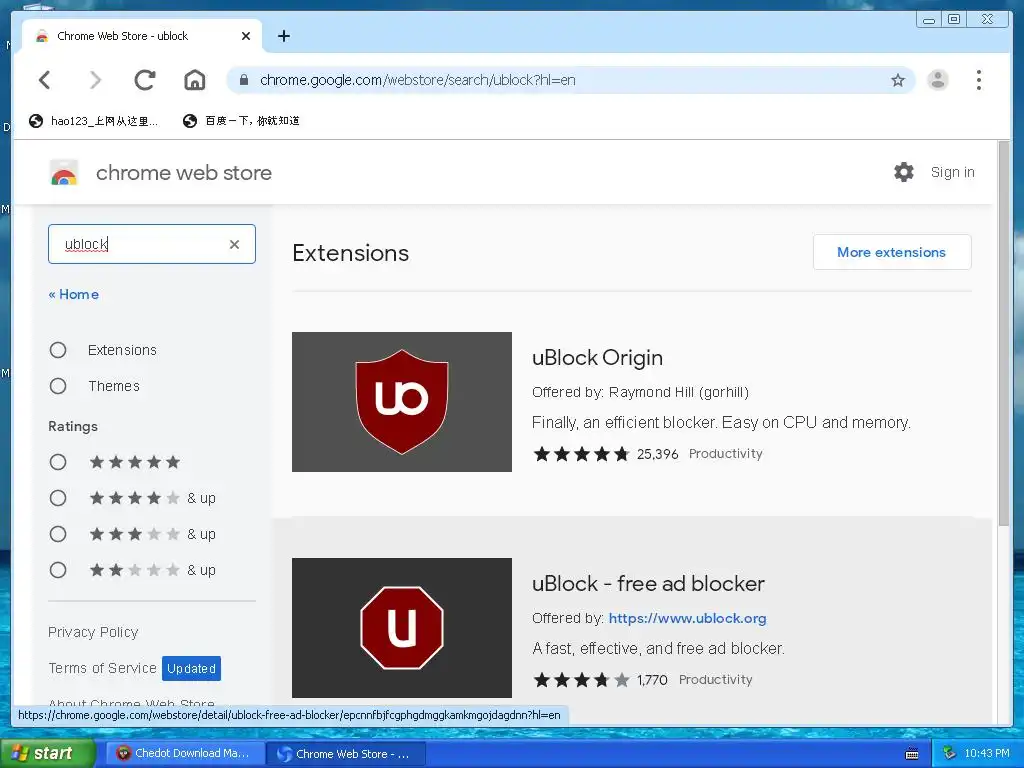The width and height of the screenshot is (1024, 768).
Task: Select the four stars & up filter
Action: [58, 498]
